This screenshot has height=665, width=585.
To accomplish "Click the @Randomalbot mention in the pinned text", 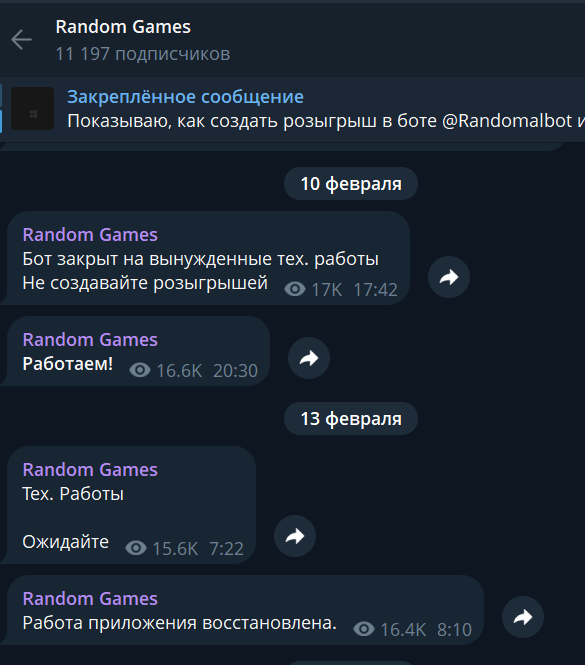I will pos(507,121).
